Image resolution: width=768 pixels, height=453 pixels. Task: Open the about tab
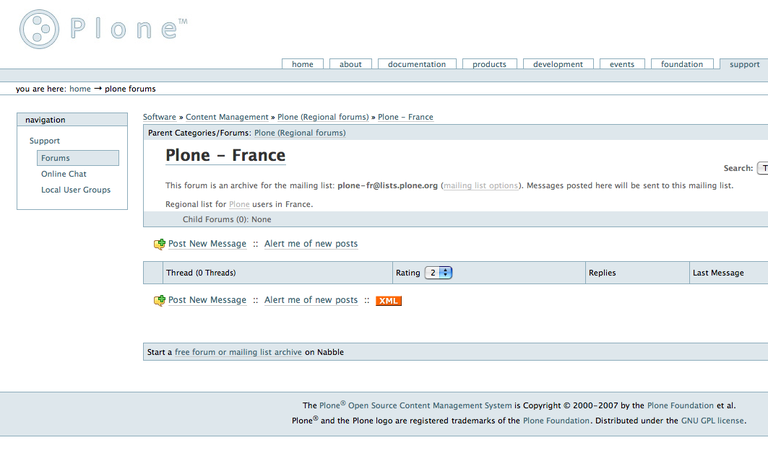pyautogui.click(x=350, y=64)
